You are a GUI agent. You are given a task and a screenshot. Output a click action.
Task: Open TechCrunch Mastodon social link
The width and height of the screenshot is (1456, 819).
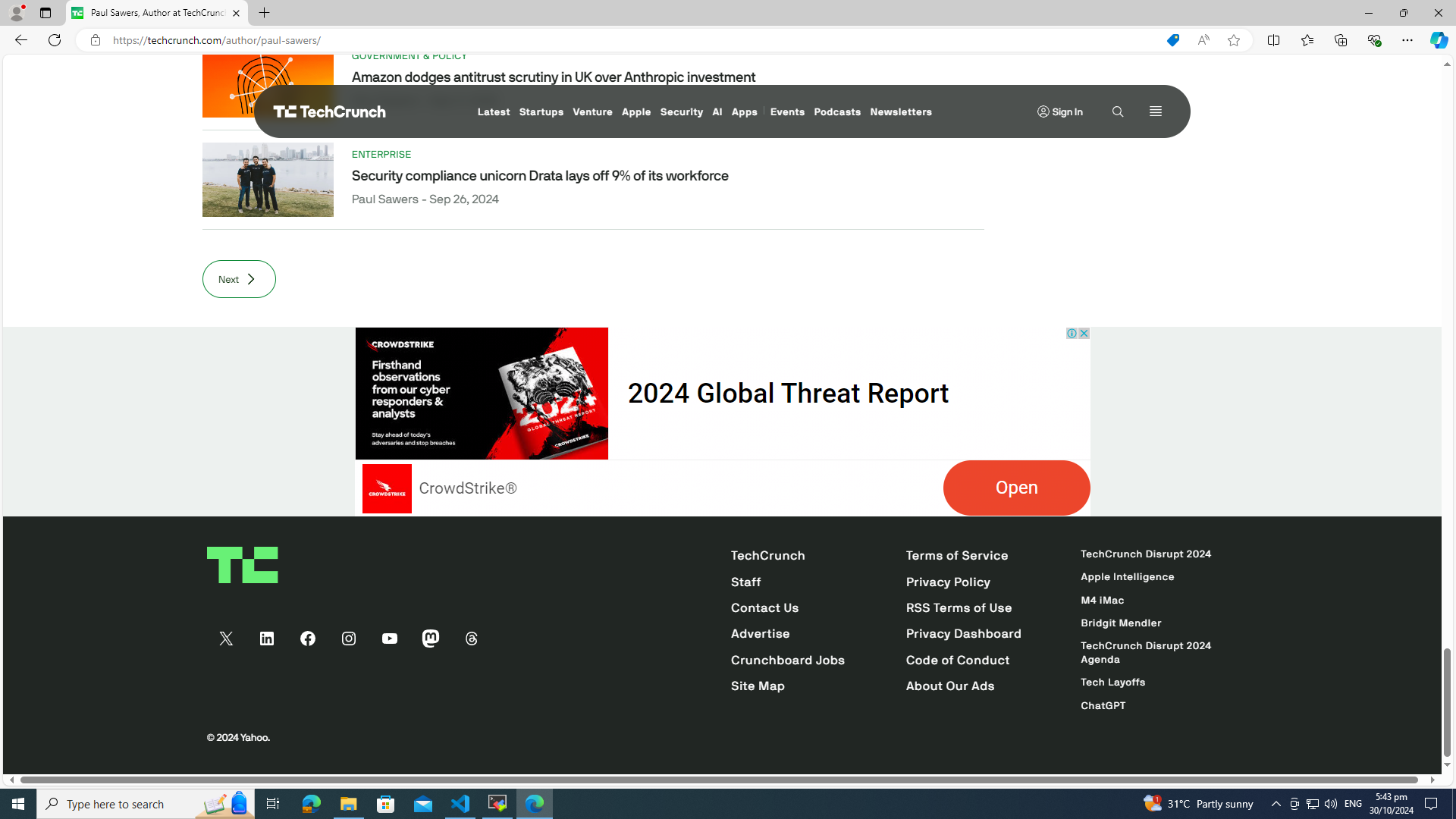coord(431,639)
